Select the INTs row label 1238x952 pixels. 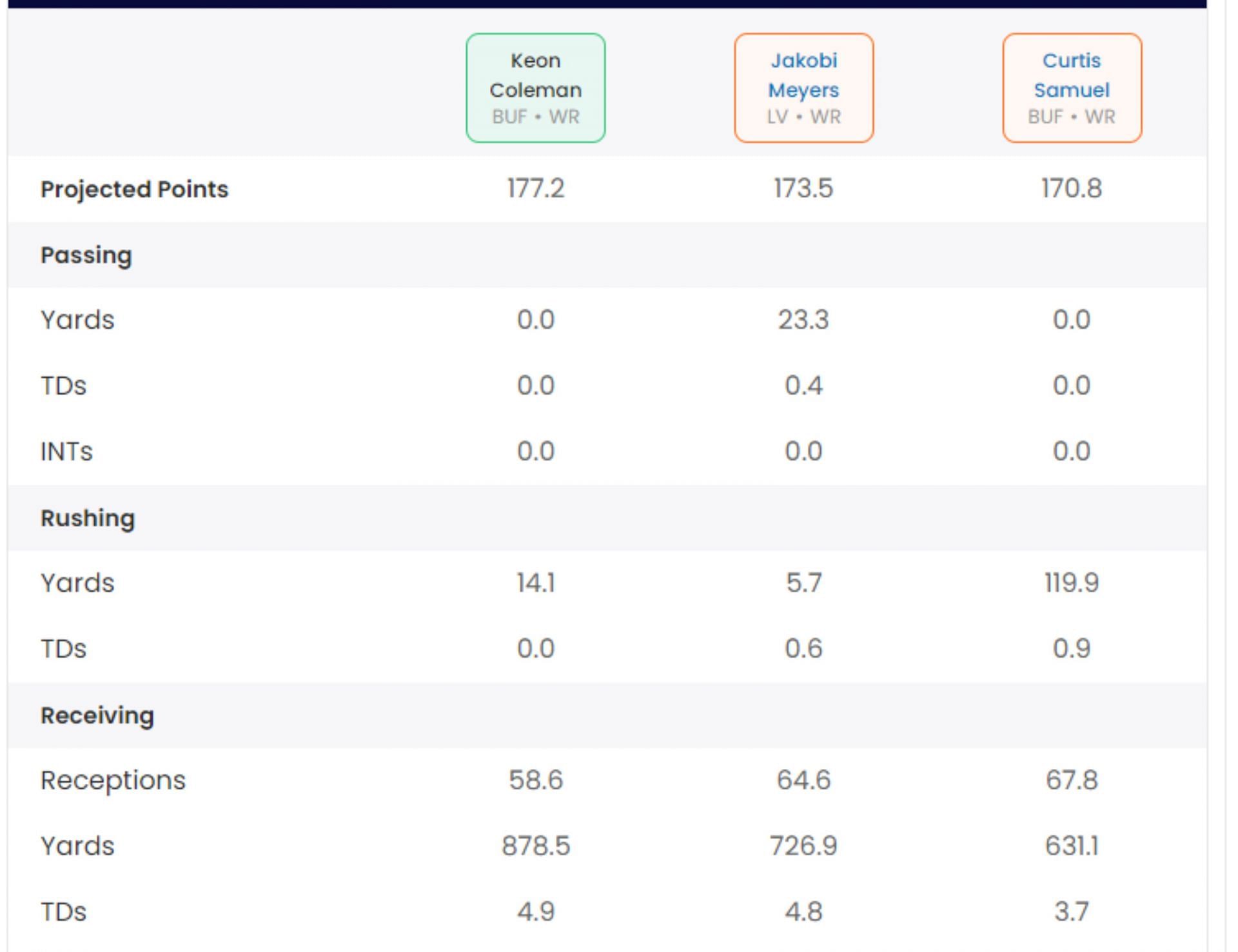[x=66, y=451]
